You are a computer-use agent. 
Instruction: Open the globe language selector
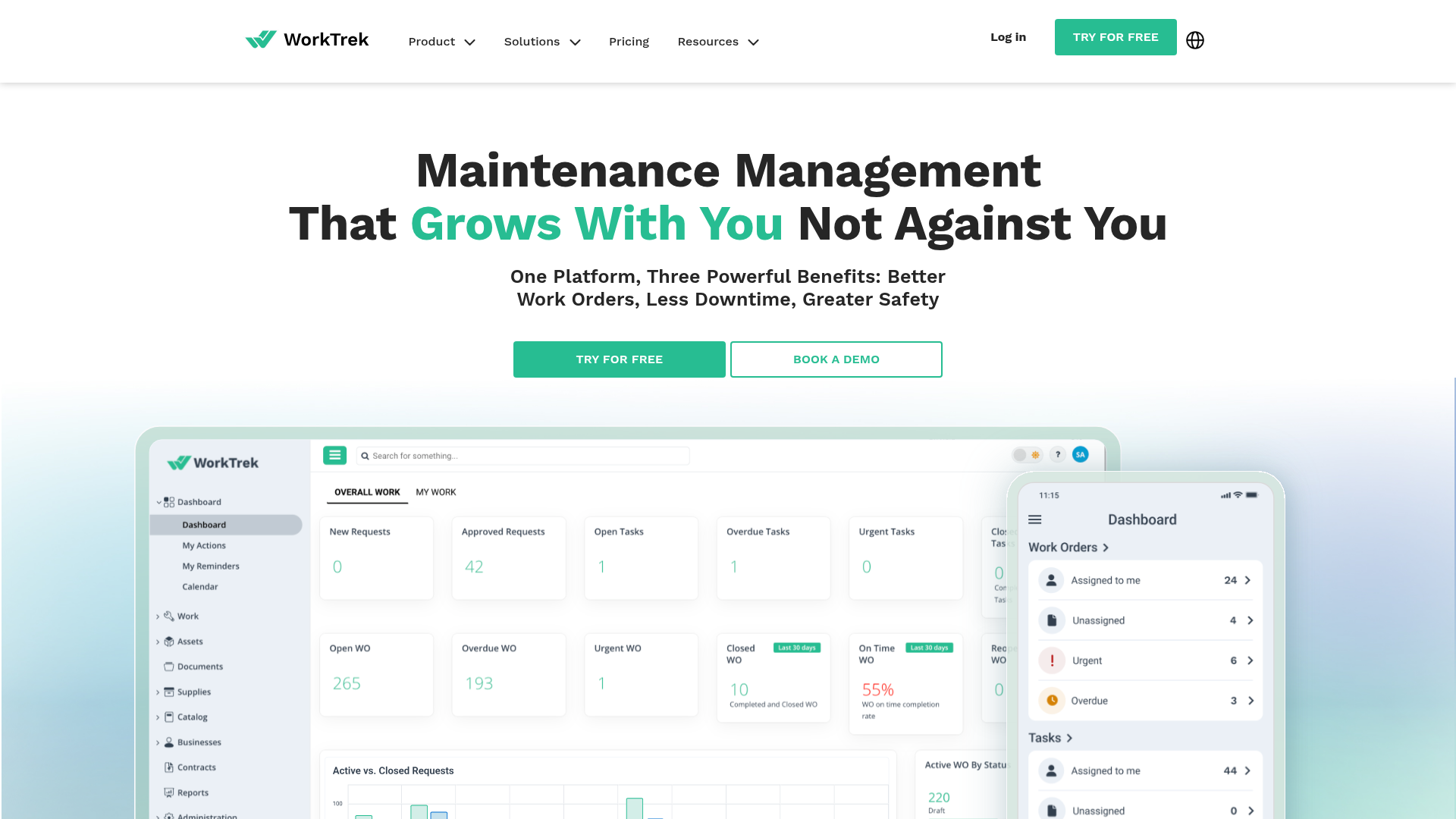1194,40
